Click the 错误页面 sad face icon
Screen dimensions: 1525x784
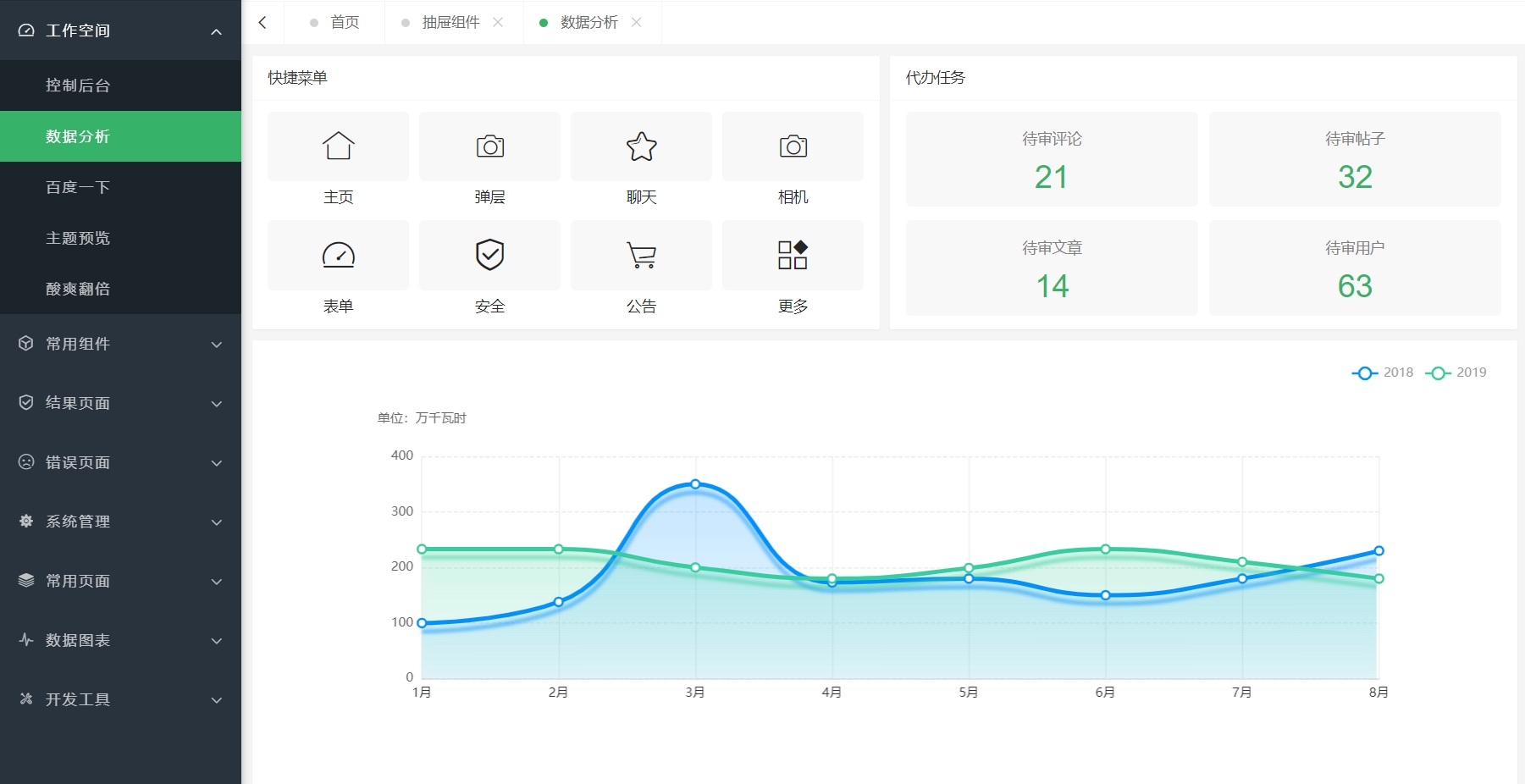coord(26,462)
